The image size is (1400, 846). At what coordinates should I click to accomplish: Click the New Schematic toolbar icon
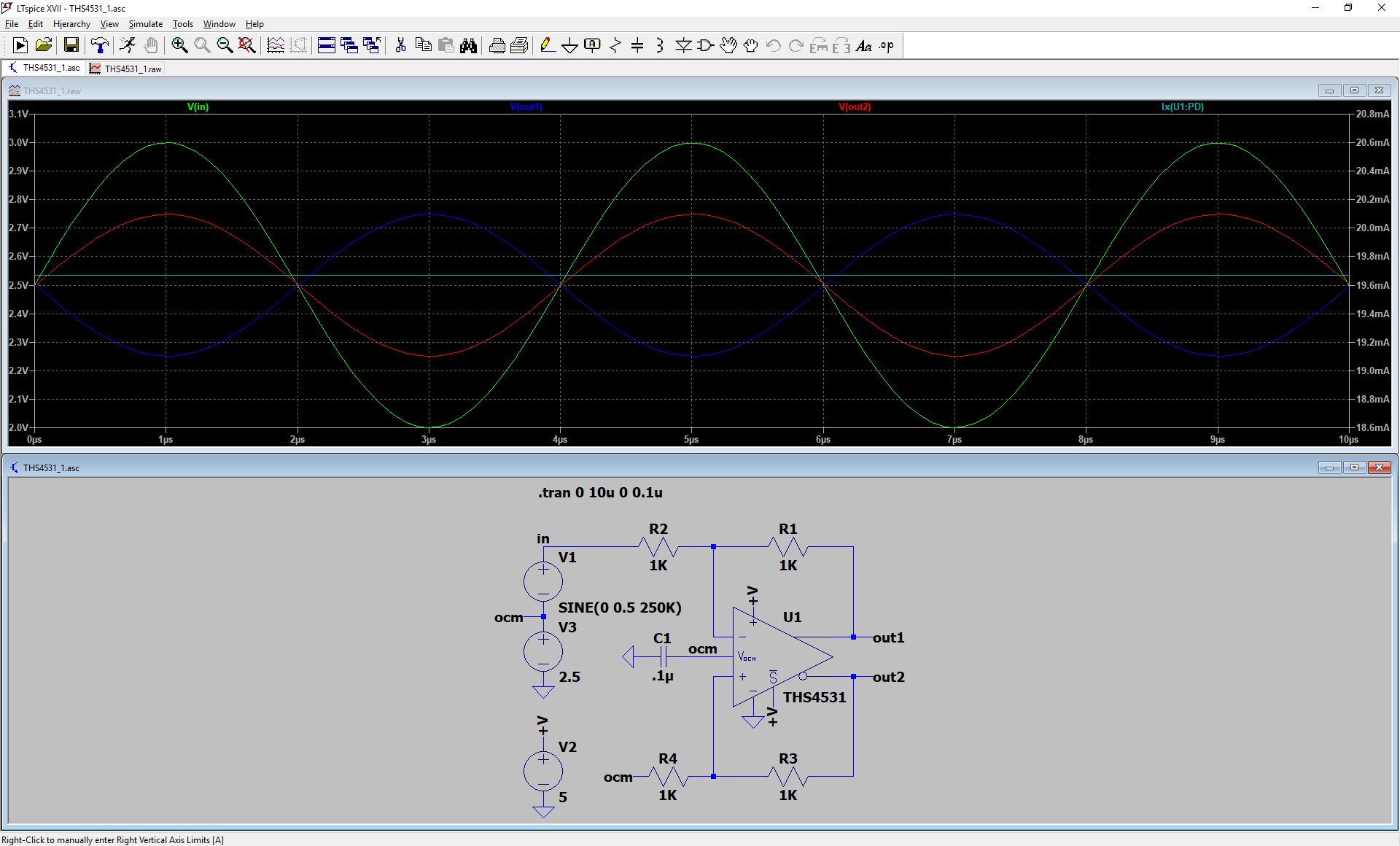coord(20,46)
